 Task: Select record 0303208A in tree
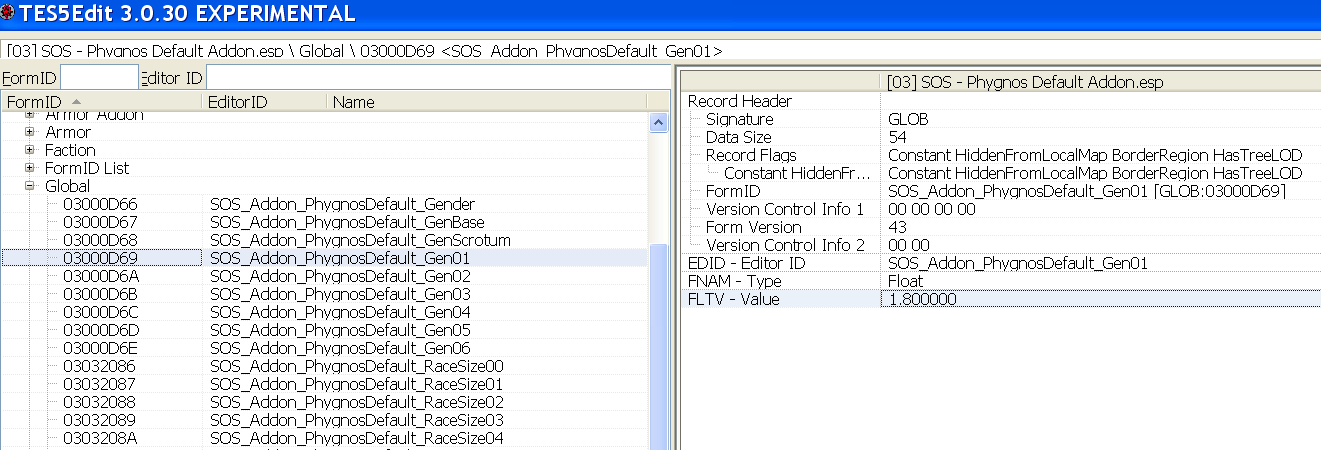tap(101, 438)
